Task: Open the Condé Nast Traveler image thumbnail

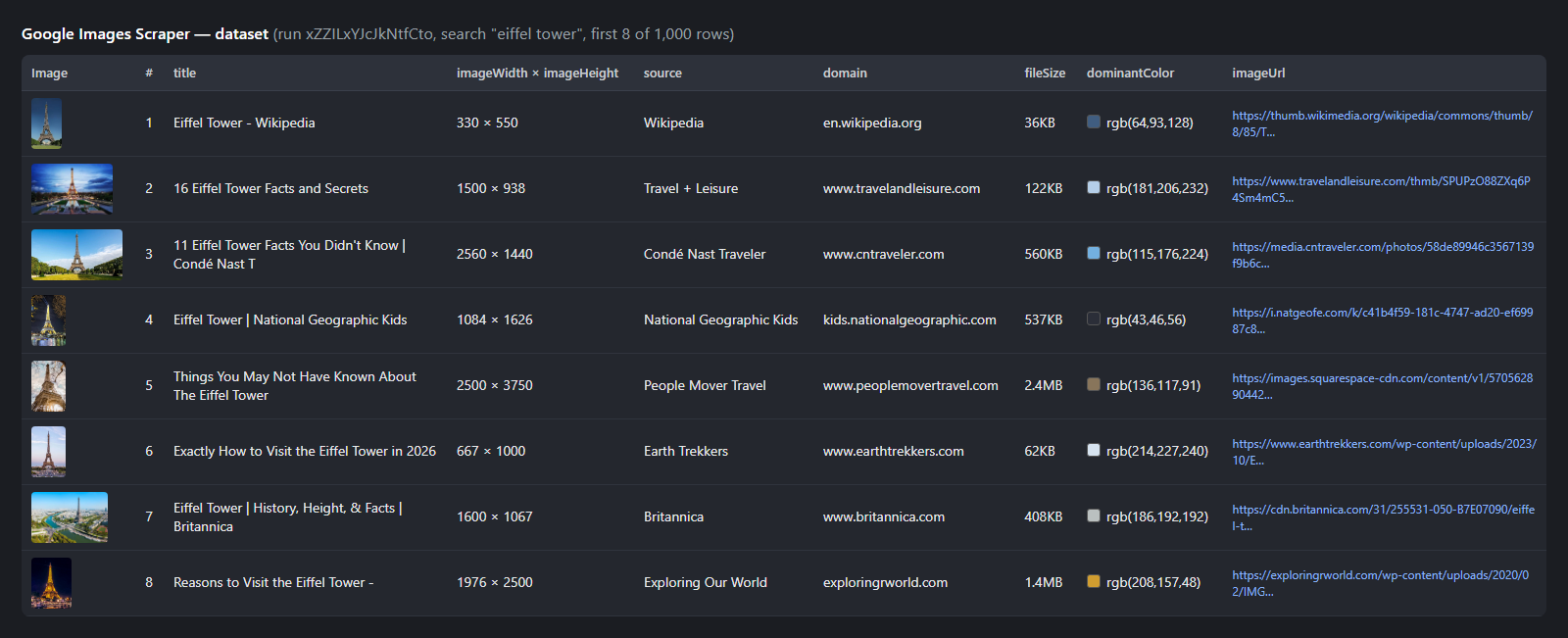Action: click(76, 255)
